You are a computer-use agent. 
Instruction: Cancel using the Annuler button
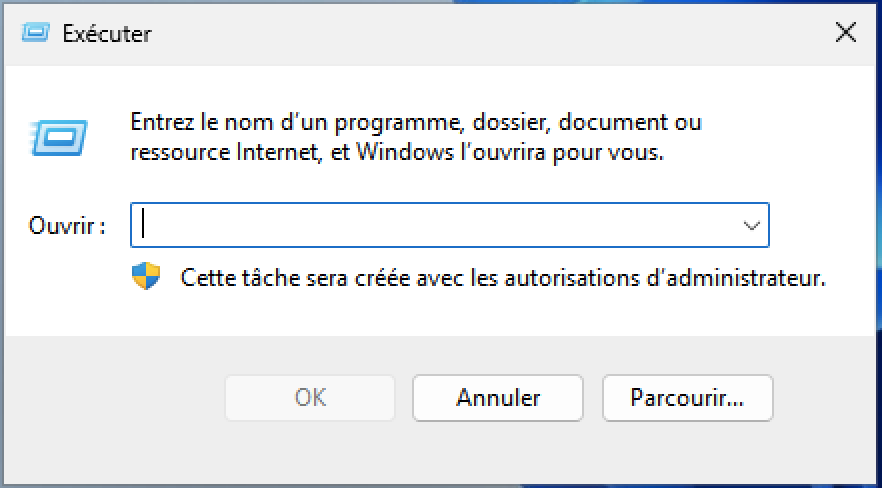tap(498, 398)
